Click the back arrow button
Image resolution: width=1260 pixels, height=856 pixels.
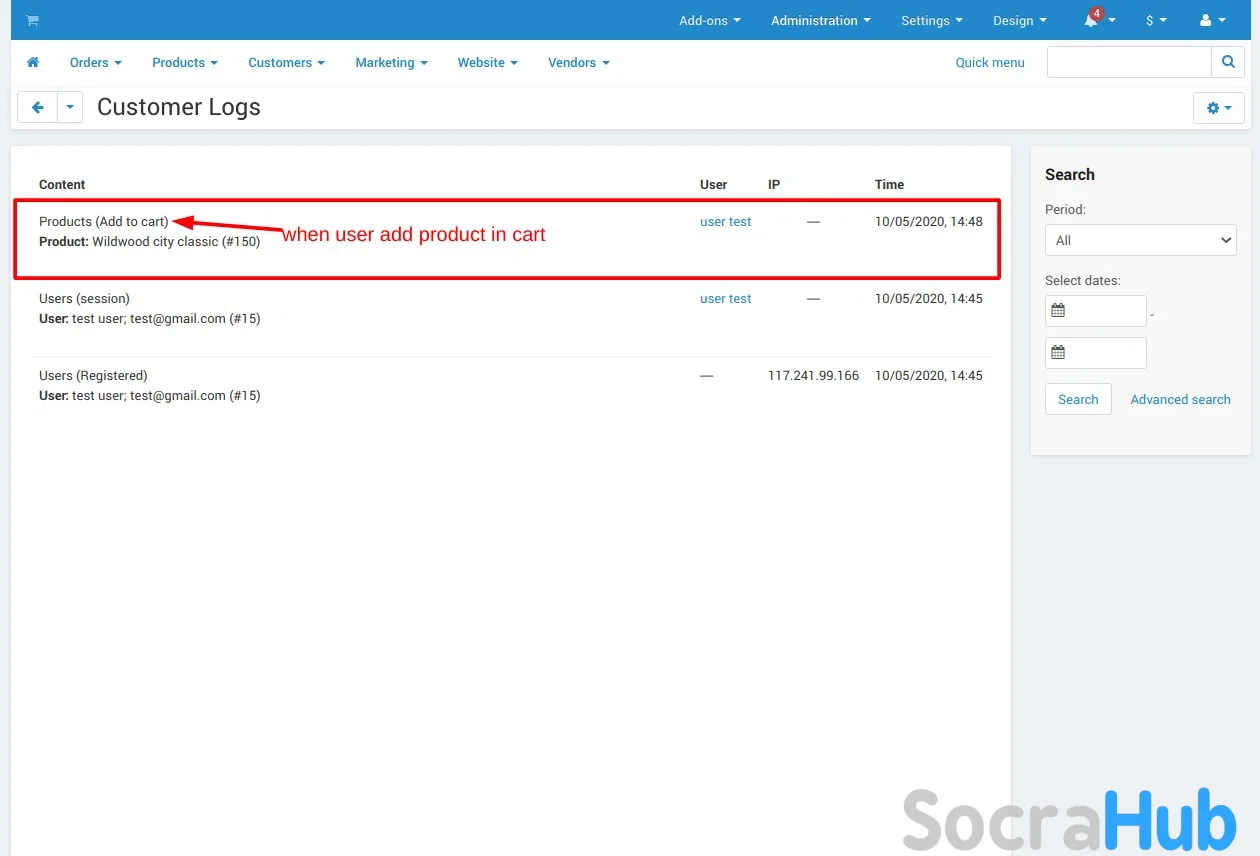pyautogui.click(x=37, y=107)
